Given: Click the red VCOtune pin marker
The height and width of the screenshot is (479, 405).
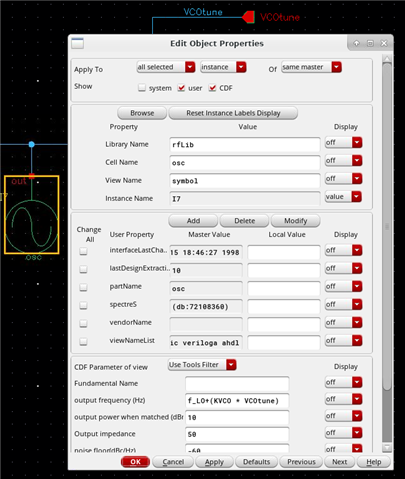Looking at the screenshot, I should 249,17.
